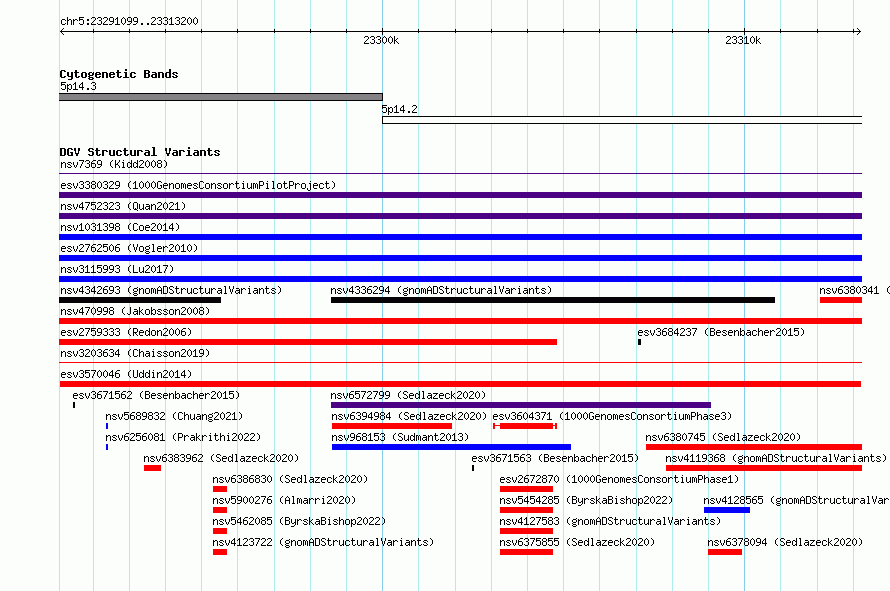Select the red bar under nsv6383962
The image size is (890, 591).
pos(152,468)
